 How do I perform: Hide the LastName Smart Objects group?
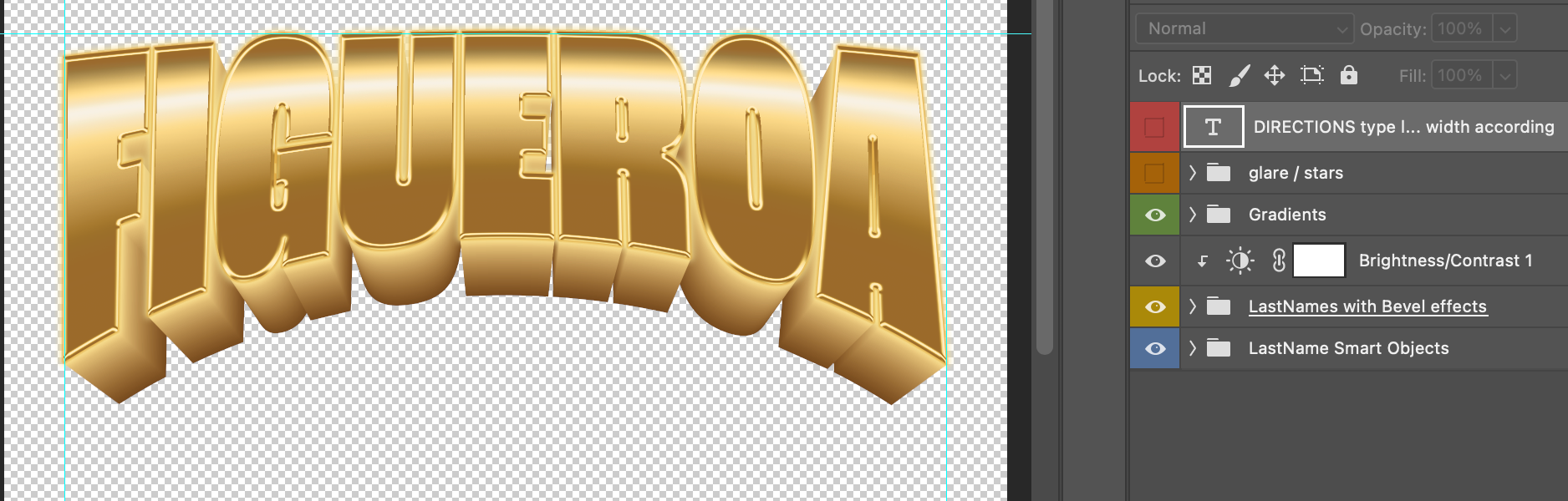point(1155,348)
